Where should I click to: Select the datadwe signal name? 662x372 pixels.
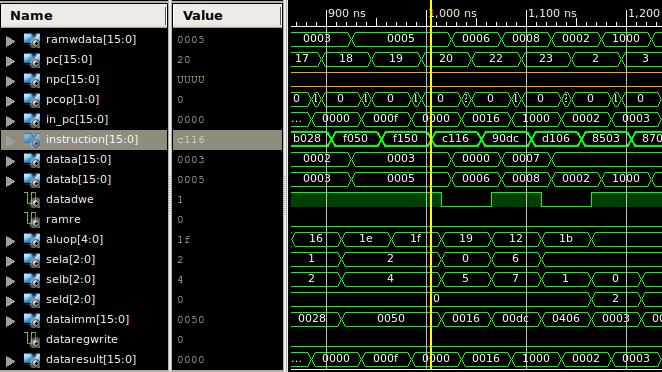pos(70,199)
